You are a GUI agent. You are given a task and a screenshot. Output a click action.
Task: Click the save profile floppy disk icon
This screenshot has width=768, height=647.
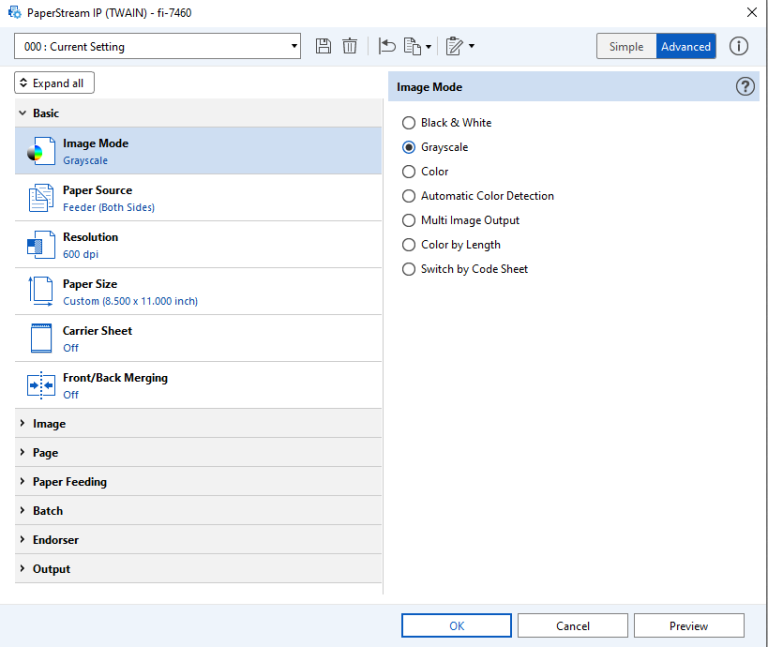[323, 46]
